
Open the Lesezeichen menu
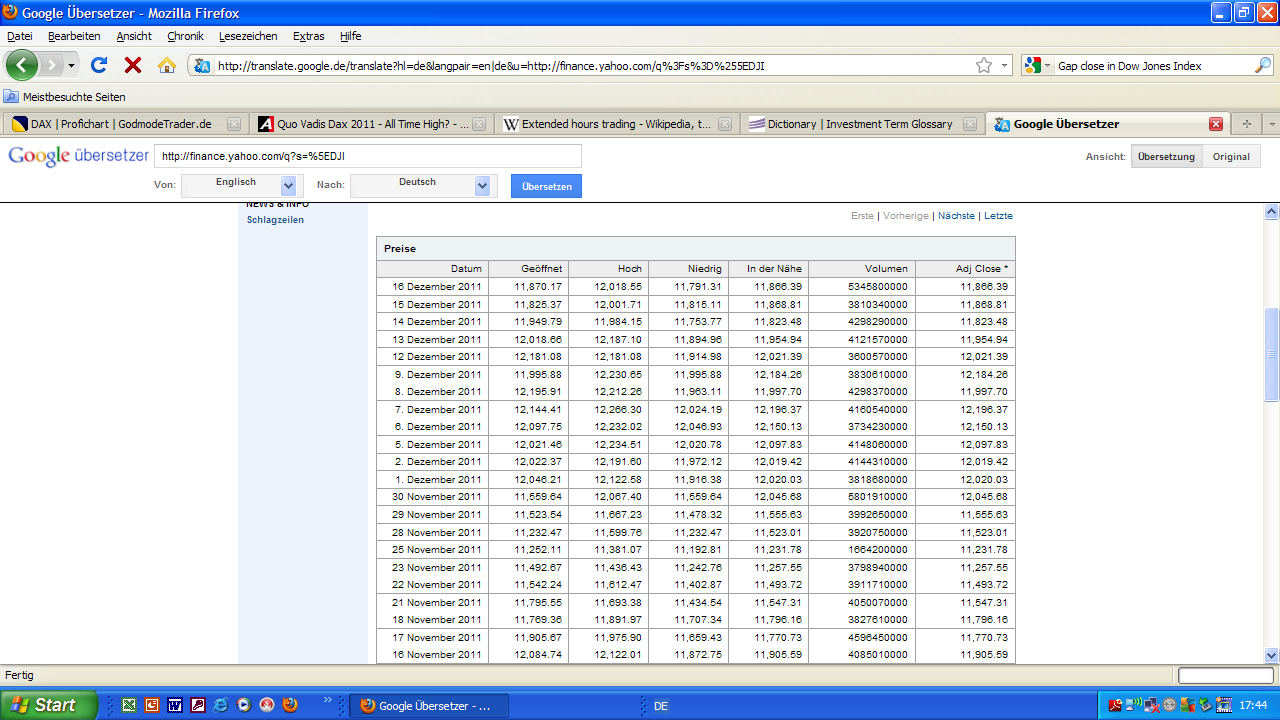point(248,36)
